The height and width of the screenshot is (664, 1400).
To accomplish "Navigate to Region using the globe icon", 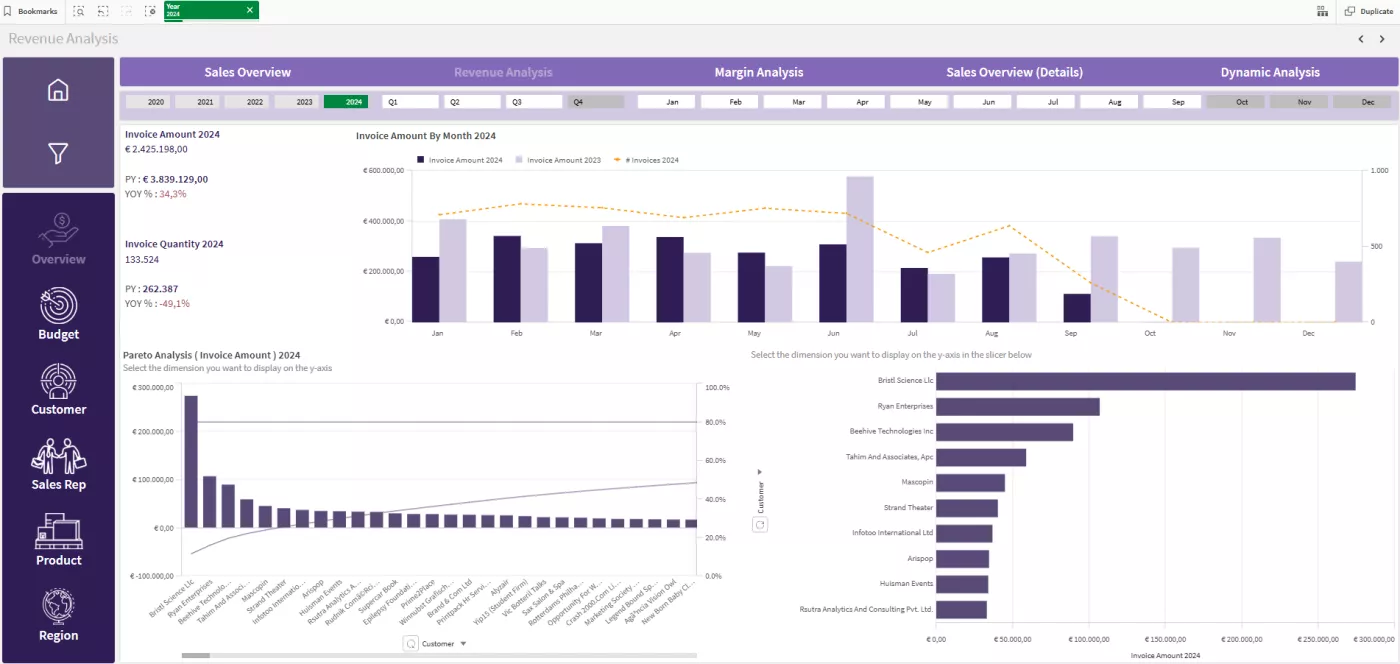I will pos(58,607).
